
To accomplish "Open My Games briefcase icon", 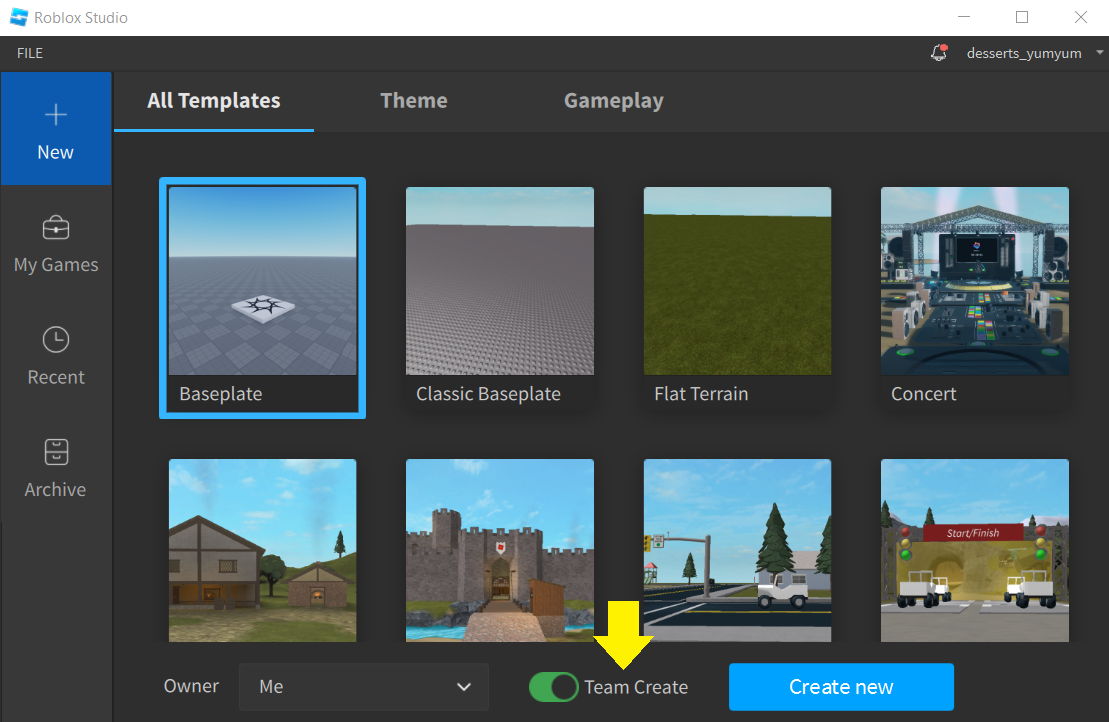I will tap(56, 228).
